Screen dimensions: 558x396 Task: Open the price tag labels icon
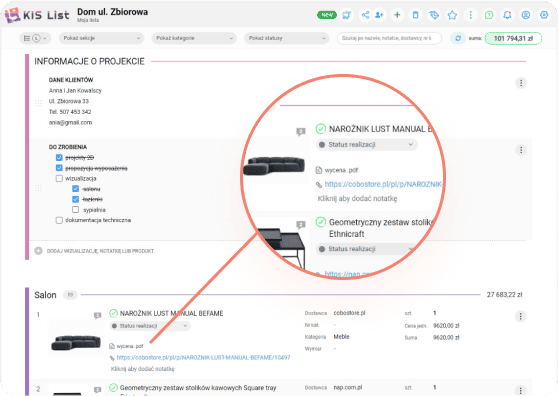[434, 15]
